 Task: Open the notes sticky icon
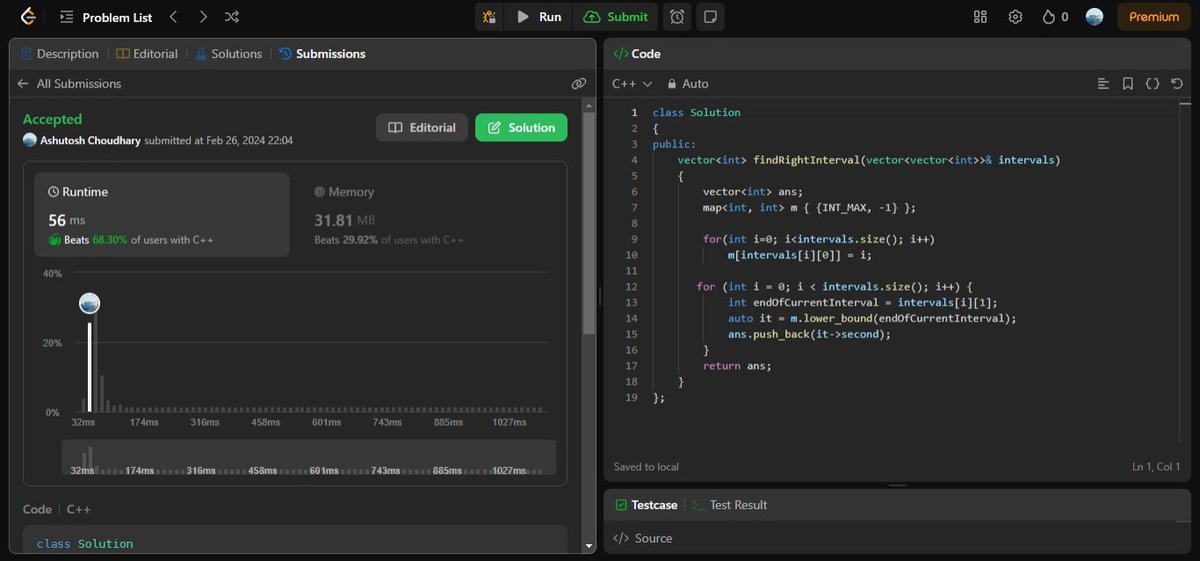tap(710, 17)
